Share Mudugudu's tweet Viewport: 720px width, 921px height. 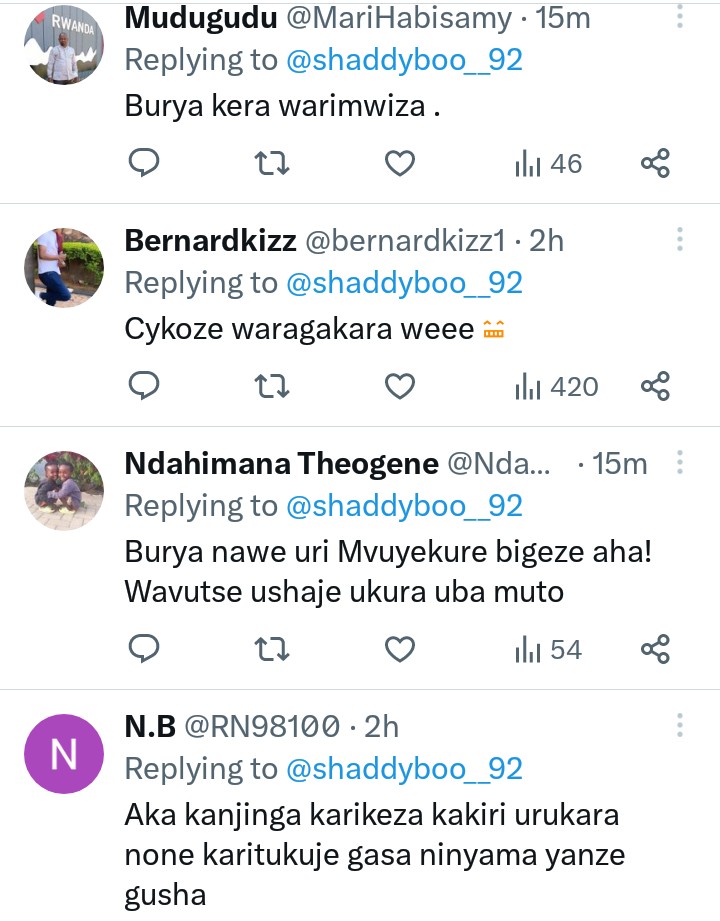click(654, 163)
